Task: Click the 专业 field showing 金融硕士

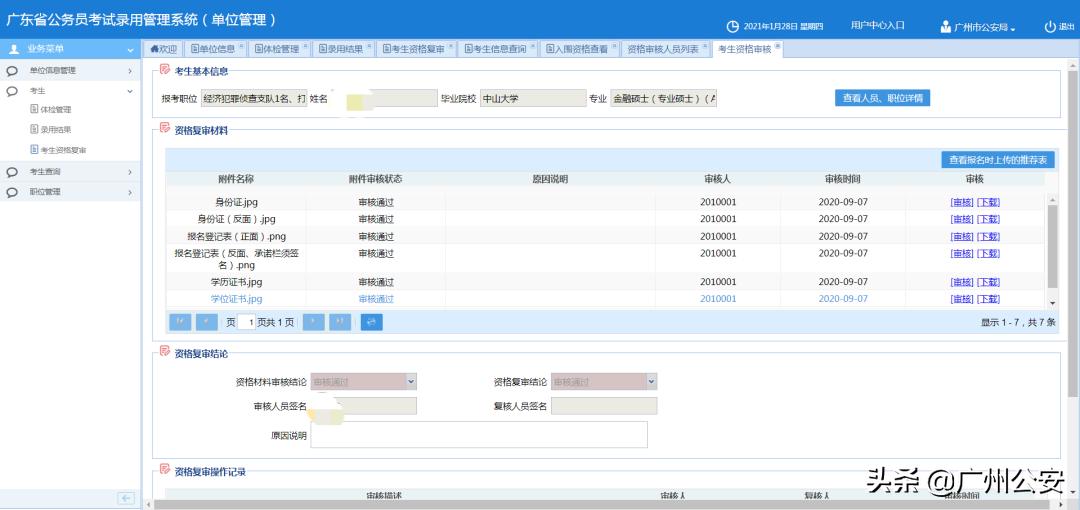Action: coord(663,99)
